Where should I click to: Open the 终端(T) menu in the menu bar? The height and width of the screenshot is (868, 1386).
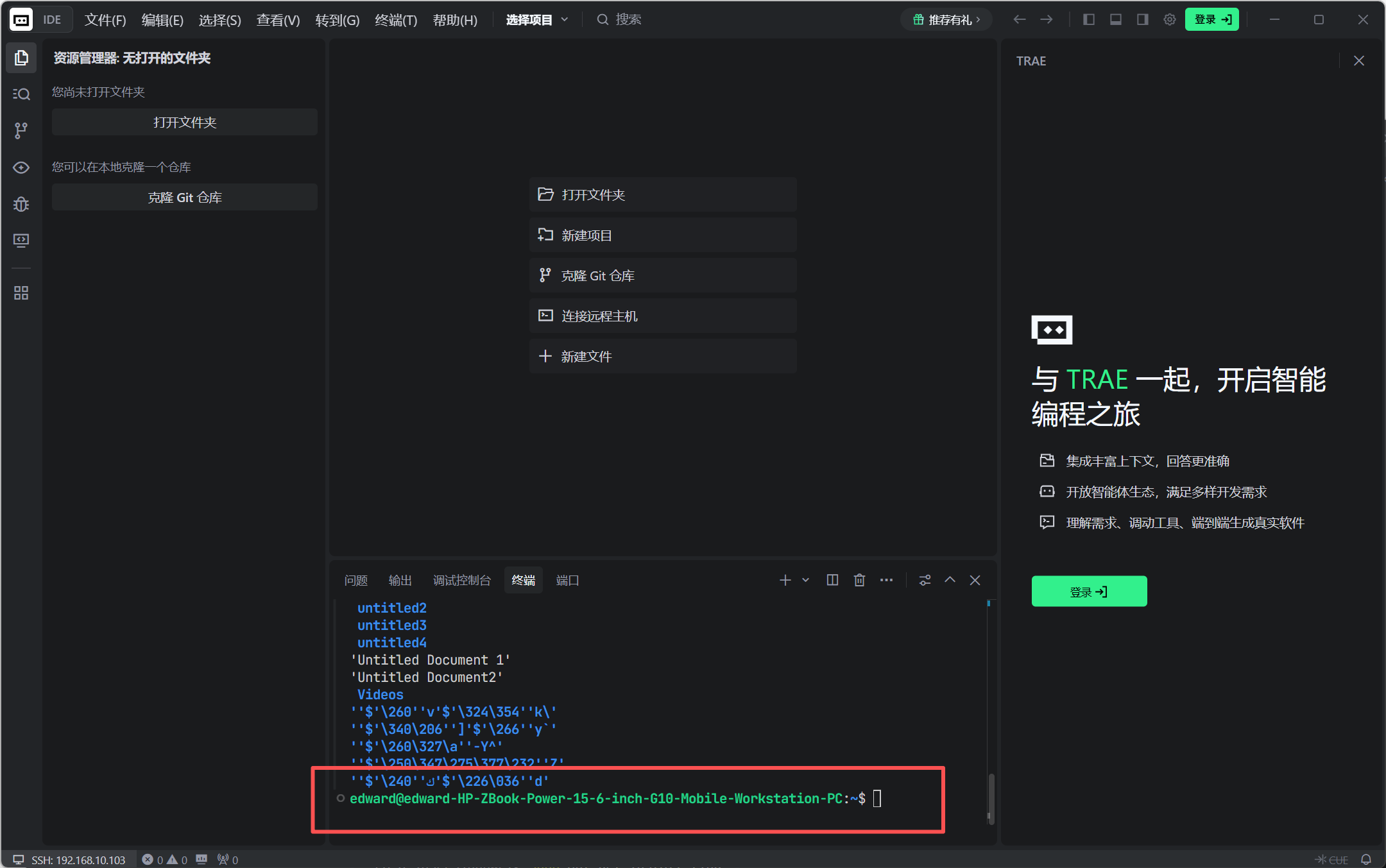point(395,20)
